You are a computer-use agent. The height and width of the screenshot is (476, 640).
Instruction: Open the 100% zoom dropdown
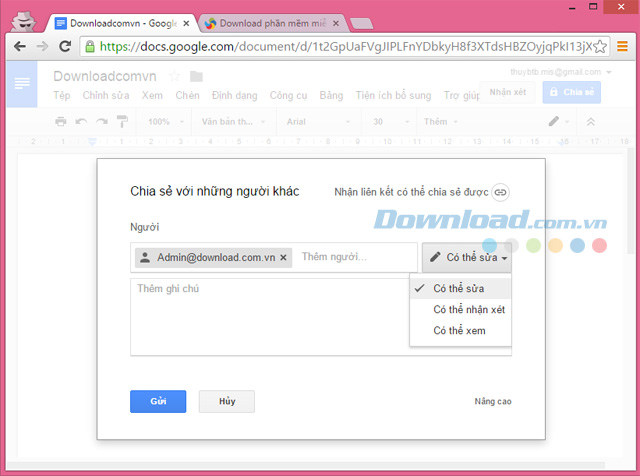coord(166,122)
